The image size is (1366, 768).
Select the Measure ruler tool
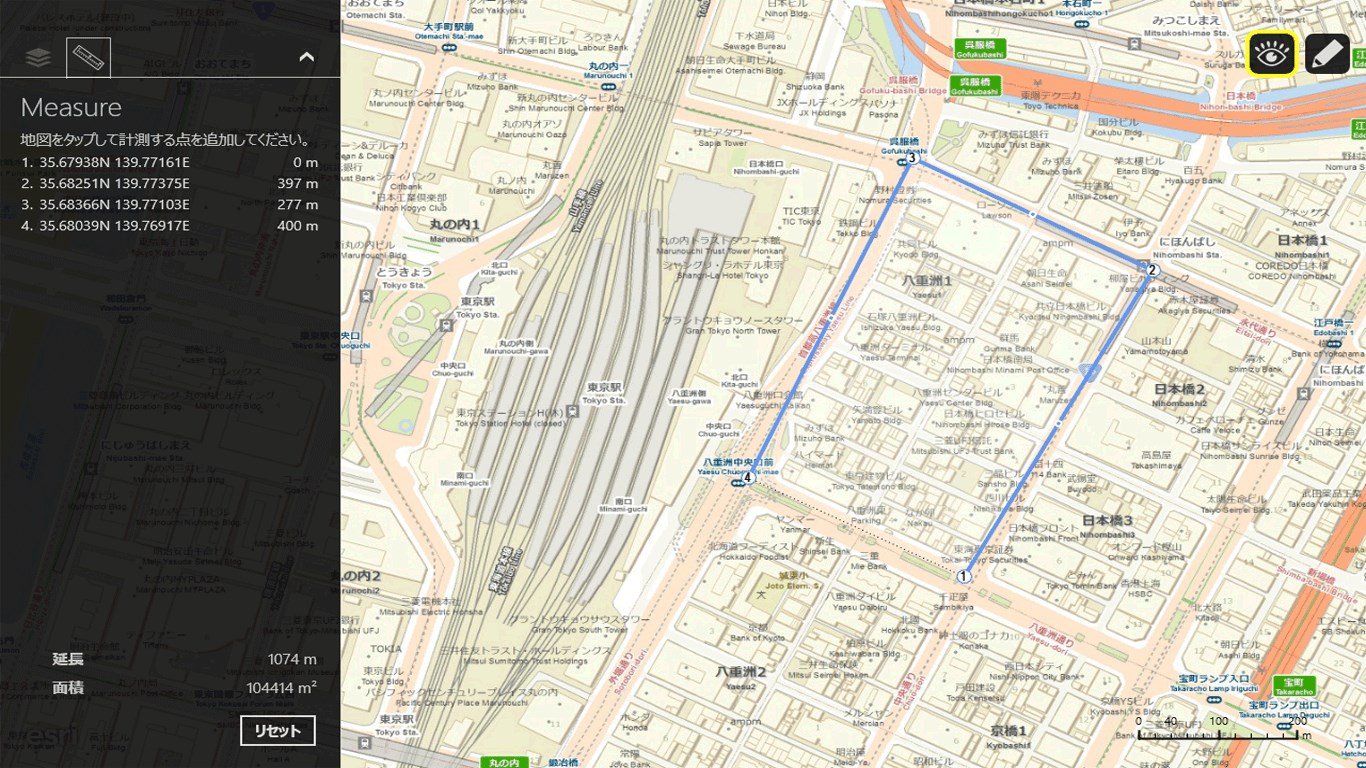pos(88,58)
